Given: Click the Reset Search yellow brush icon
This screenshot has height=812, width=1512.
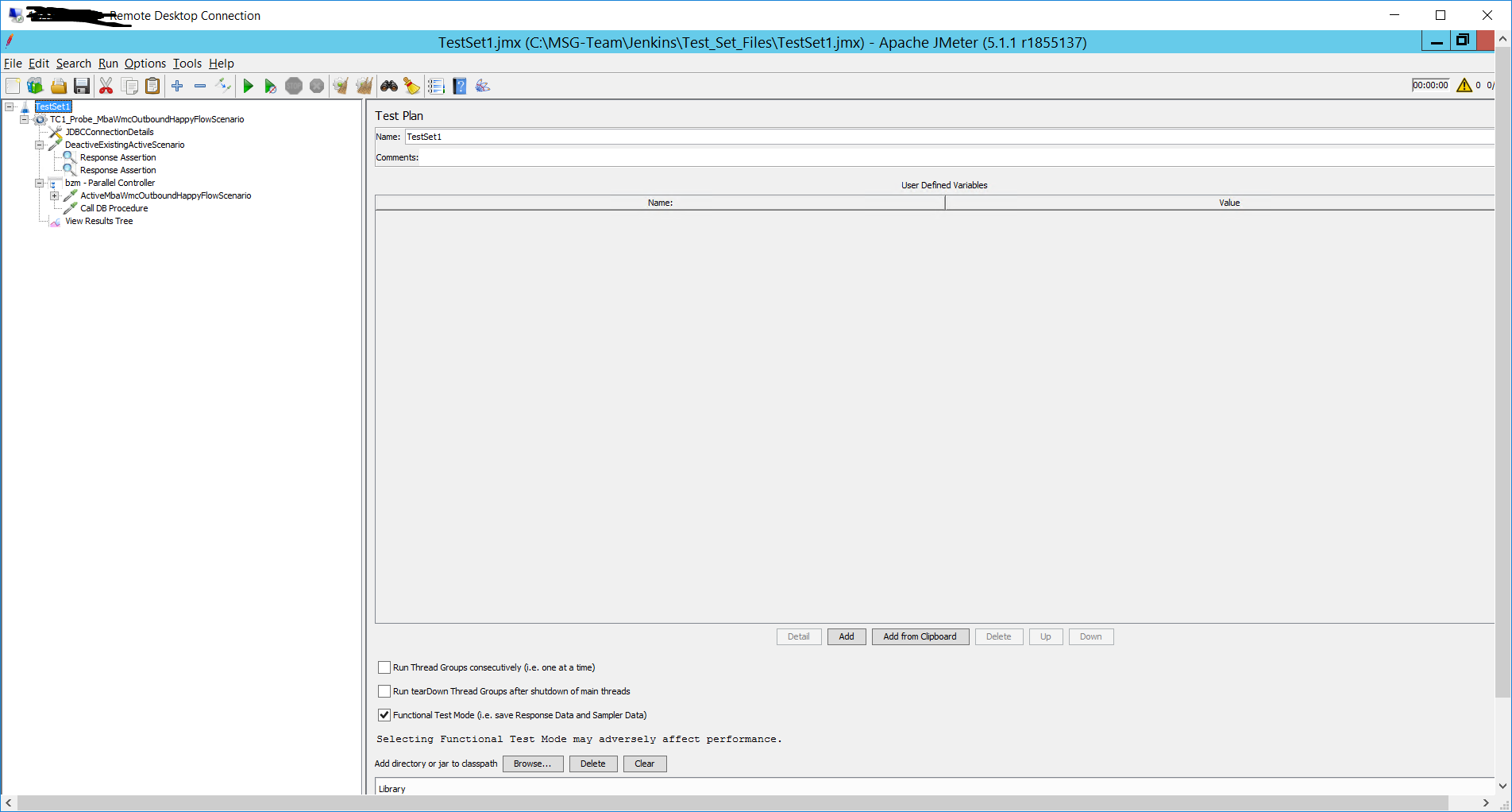Looking at the screenshot, I should click(411, 86).
